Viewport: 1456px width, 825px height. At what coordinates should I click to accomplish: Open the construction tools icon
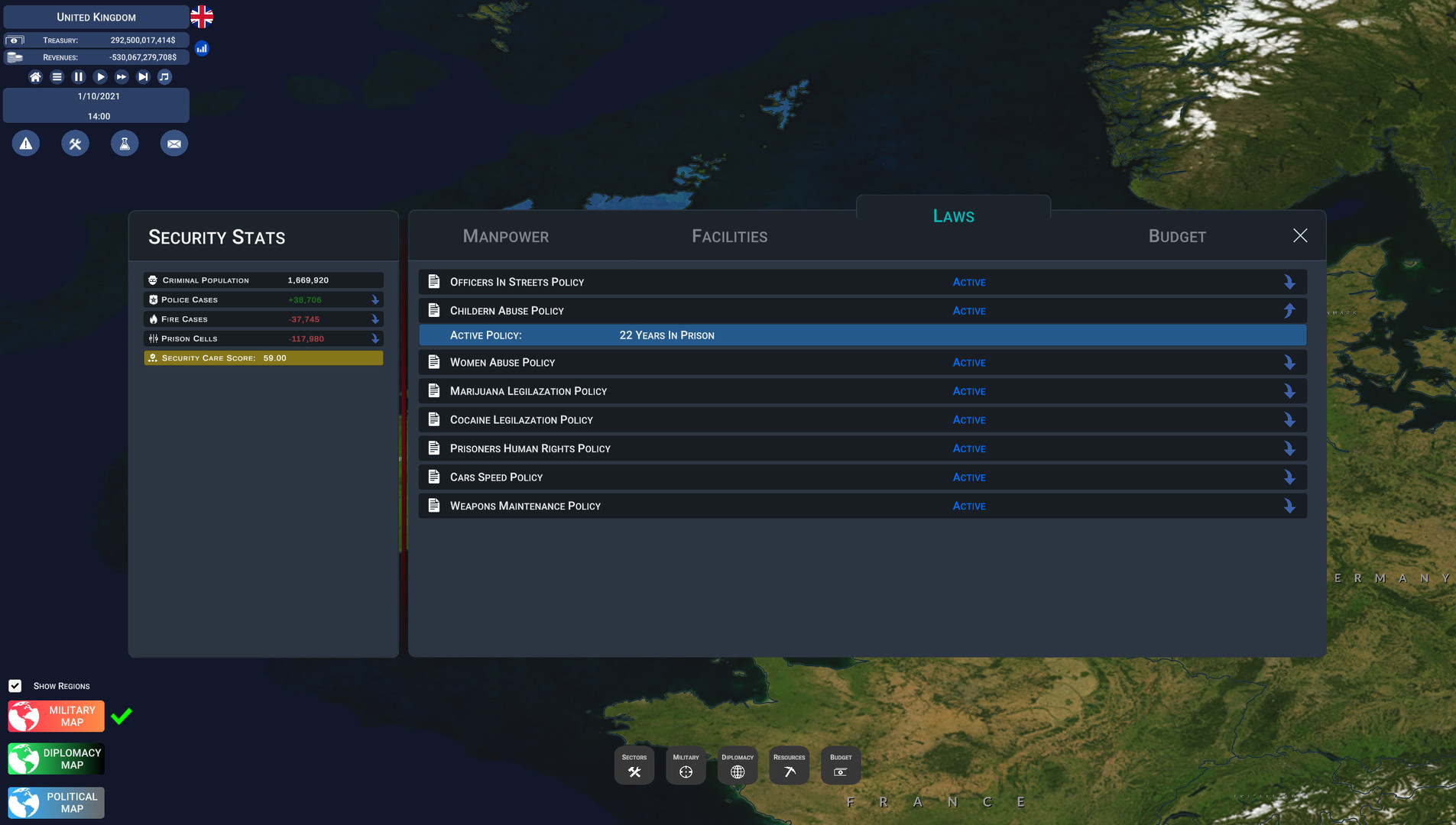pyautogui.click(x=75, y=144)
